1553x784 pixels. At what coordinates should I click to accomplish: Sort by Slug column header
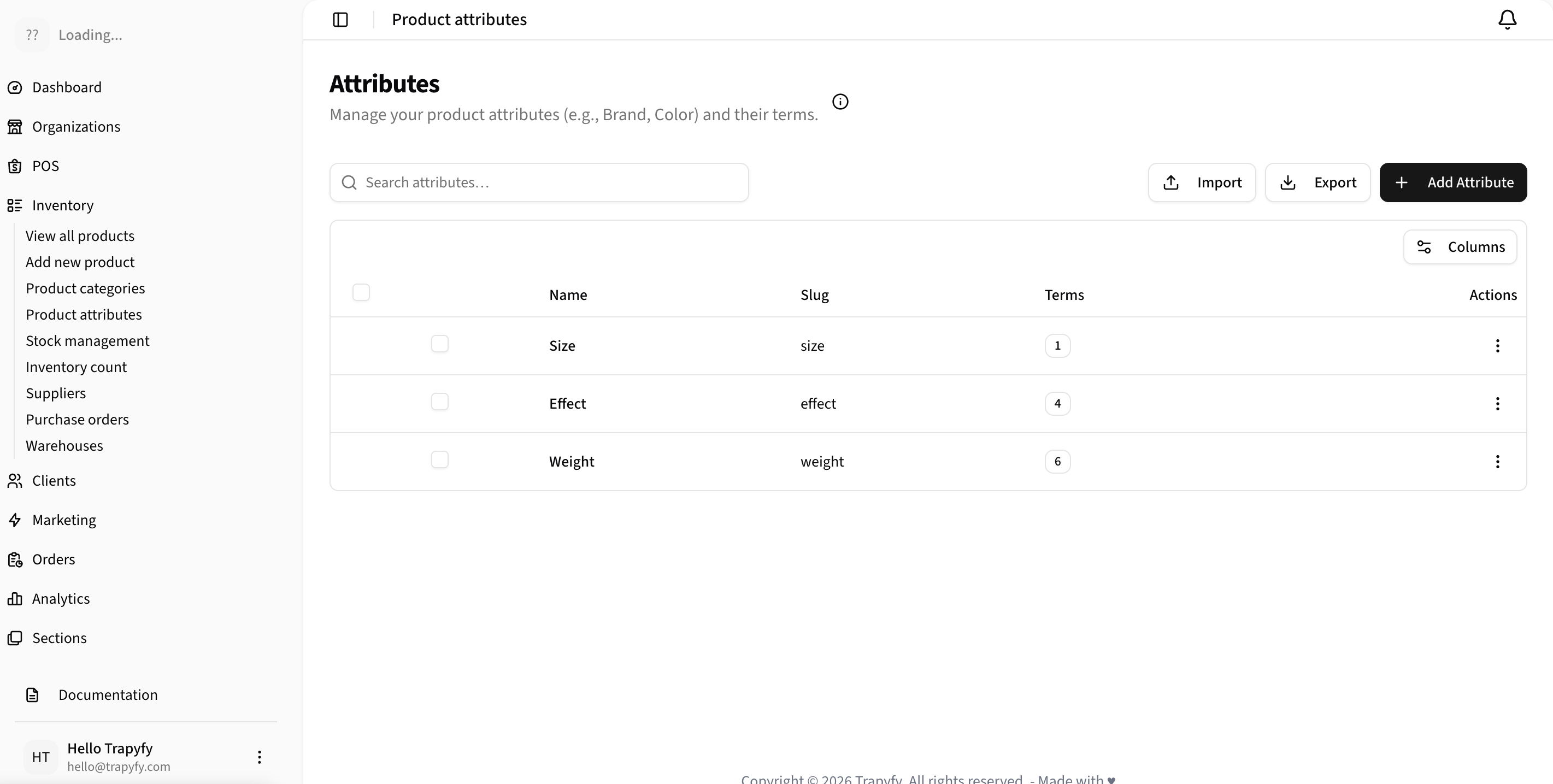[815, 294]
